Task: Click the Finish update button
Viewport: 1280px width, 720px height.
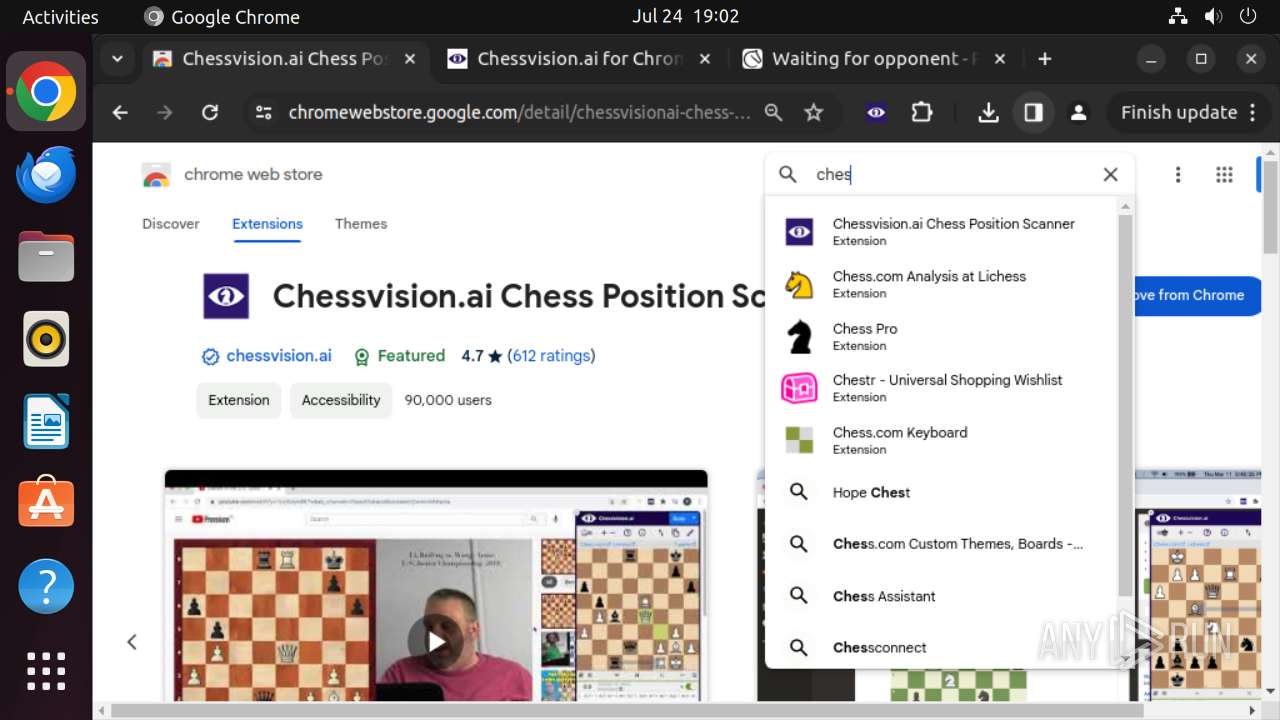Action: pyautogui.click(x=1189, y=113)
